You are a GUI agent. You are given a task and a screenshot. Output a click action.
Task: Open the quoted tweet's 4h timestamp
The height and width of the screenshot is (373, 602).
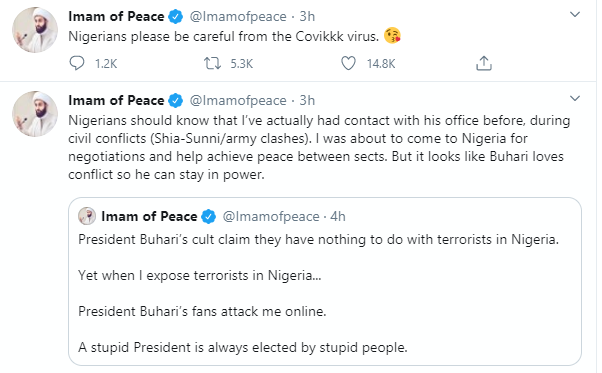point(338,216)
